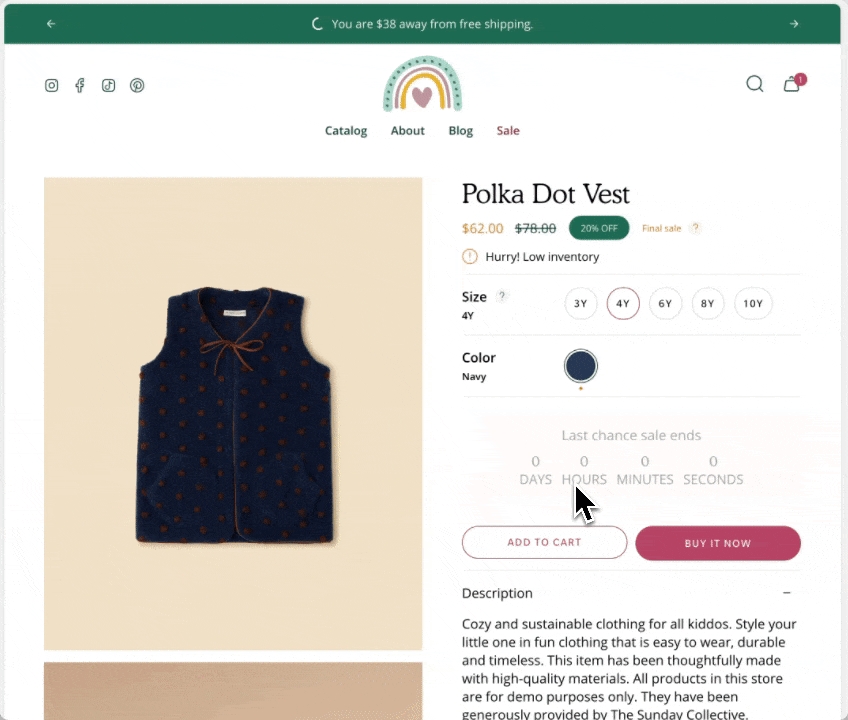Screen dimensions: 848x720
Task: Choose the 10Y size option
Action: coord(753,304)
